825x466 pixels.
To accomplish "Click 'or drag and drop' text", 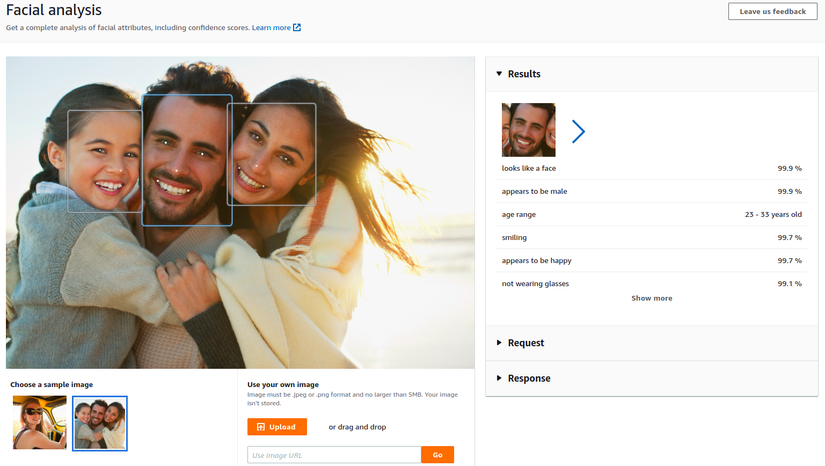I will point(357,427).
